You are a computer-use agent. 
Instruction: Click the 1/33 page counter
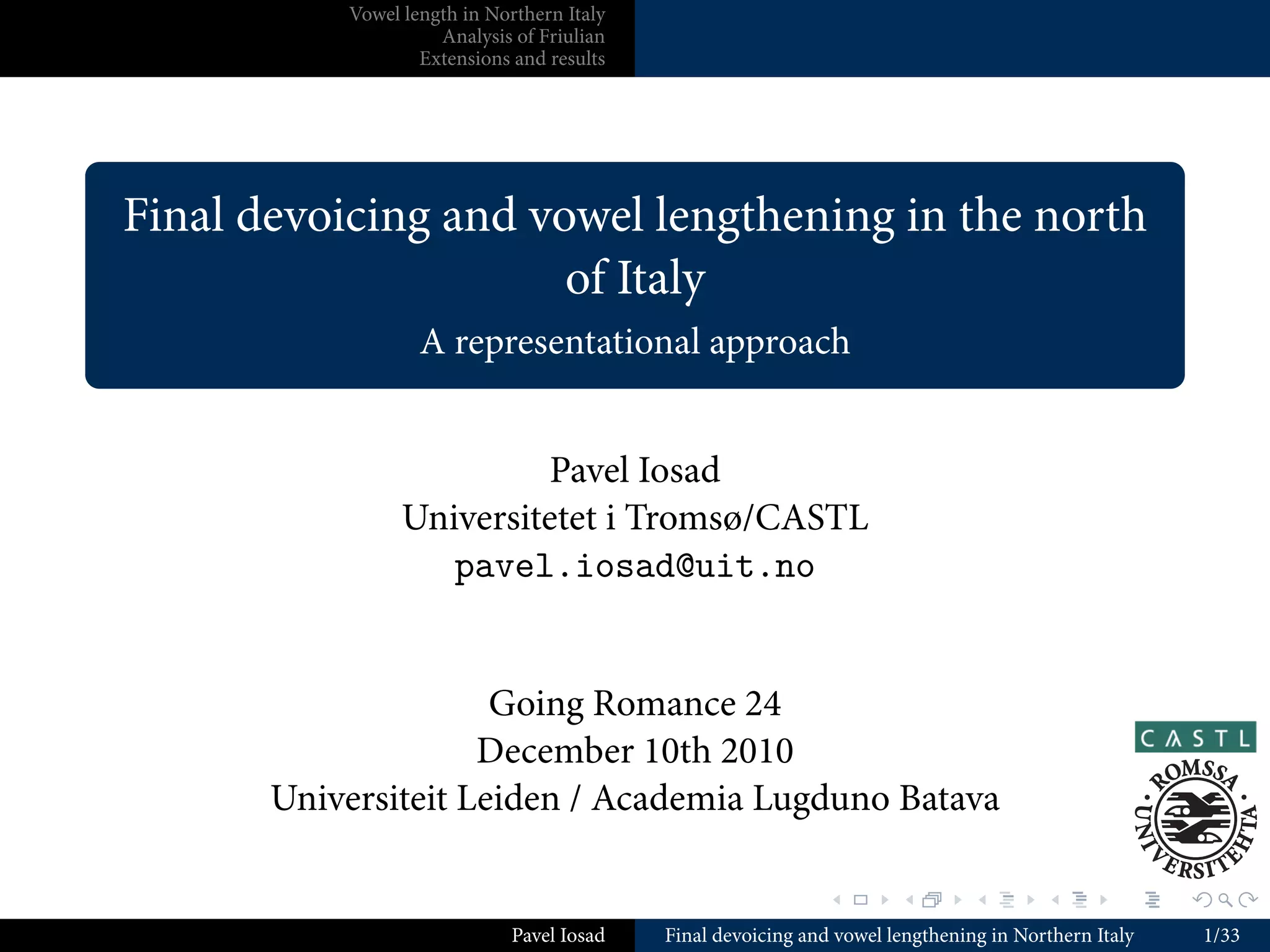pyautogui.click(x=1221, y=935)
